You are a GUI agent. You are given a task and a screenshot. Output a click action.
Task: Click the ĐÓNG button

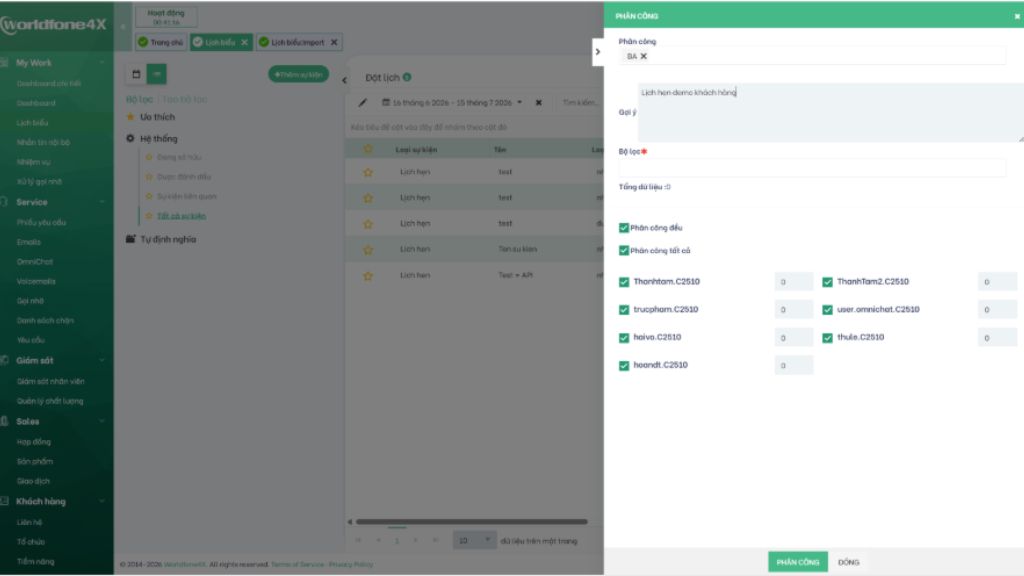tap(848, 562)
